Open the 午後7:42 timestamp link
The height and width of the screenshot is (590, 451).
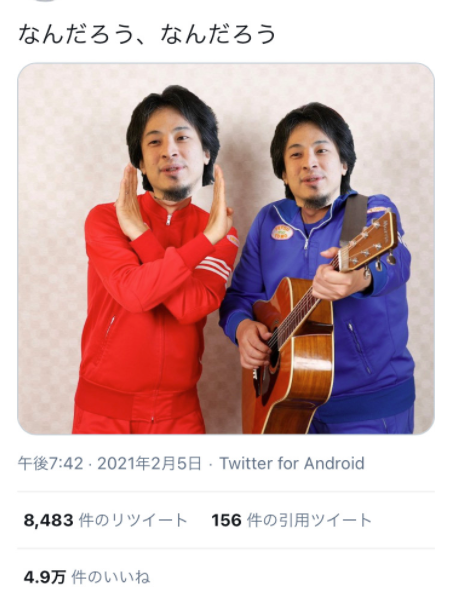click(x=50, y=463)
